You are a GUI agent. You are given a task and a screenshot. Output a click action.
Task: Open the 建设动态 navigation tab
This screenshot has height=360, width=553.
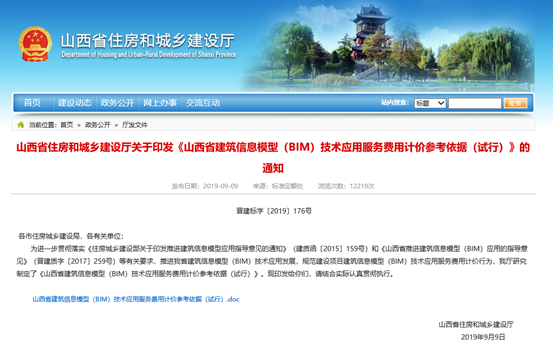(74, 103)
